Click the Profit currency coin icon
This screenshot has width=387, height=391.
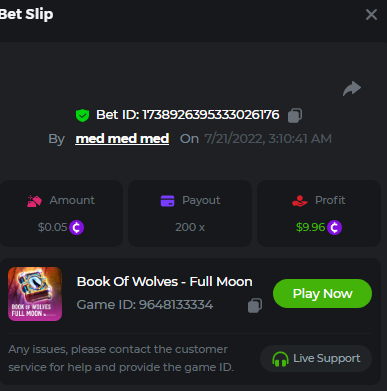[x=334, y=228]
